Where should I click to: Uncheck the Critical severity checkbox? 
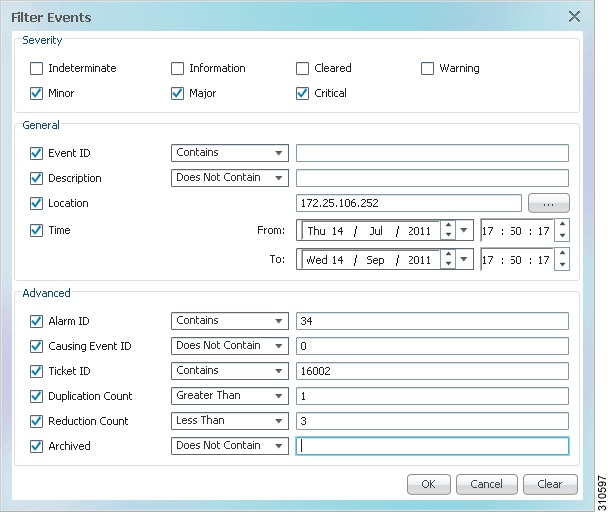tap(302, 94)
